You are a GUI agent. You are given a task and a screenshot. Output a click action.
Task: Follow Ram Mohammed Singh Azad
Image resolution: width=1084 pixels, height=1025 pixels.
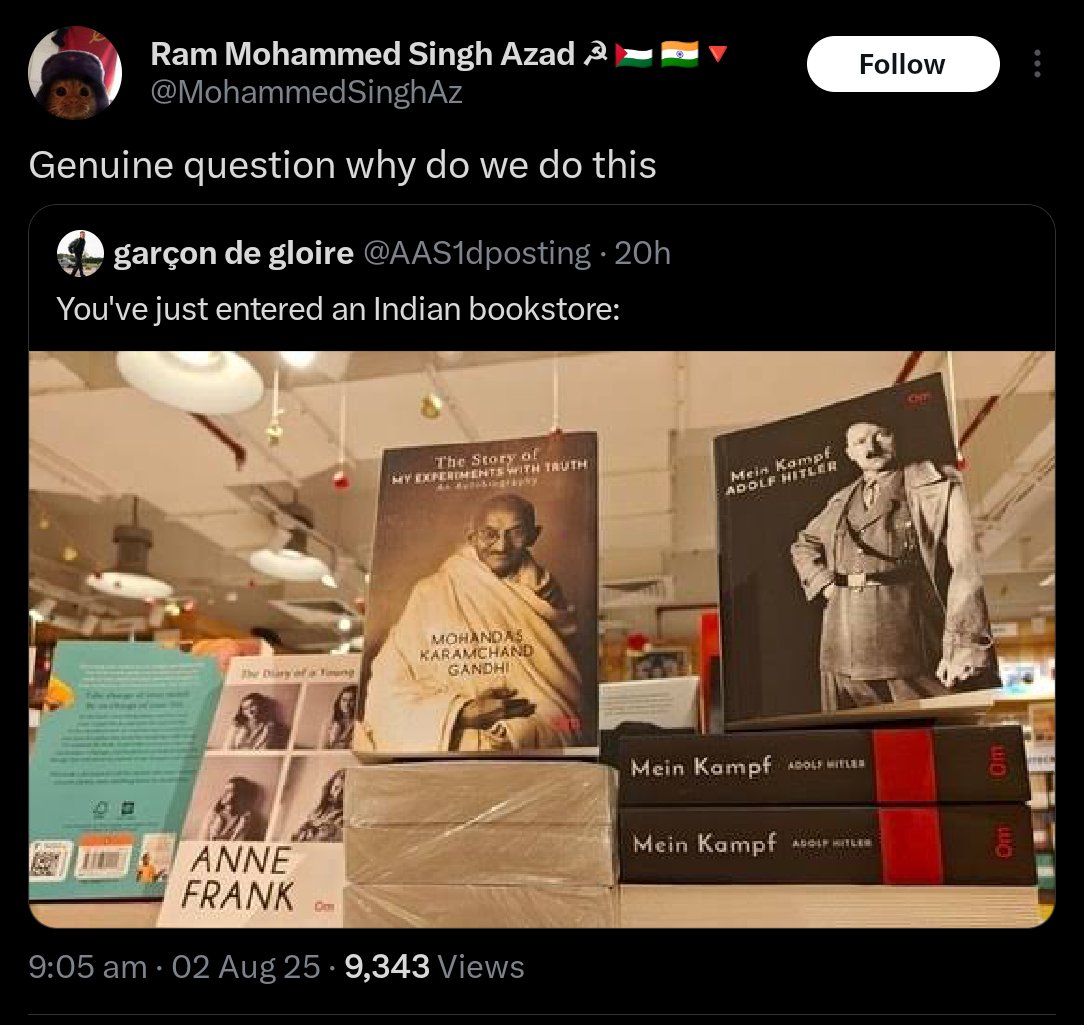[x=902, y=64]
